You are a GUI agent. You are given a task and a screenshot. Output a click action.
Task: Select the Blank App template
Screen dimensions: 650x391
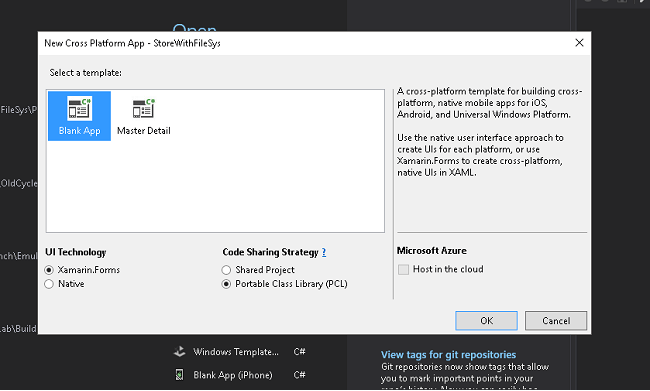coord(79,116)
